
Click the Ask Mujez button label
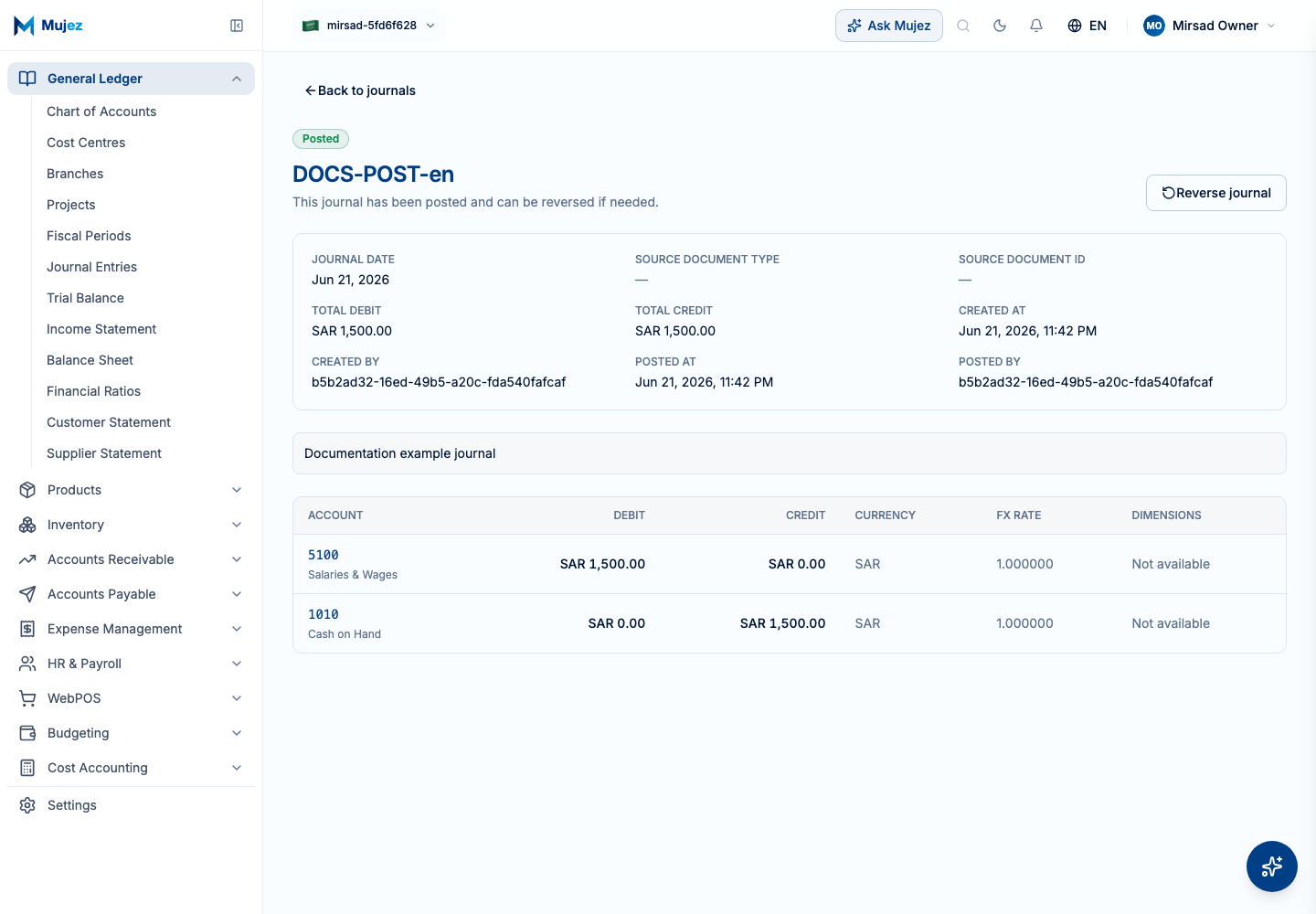pos(899,26)
